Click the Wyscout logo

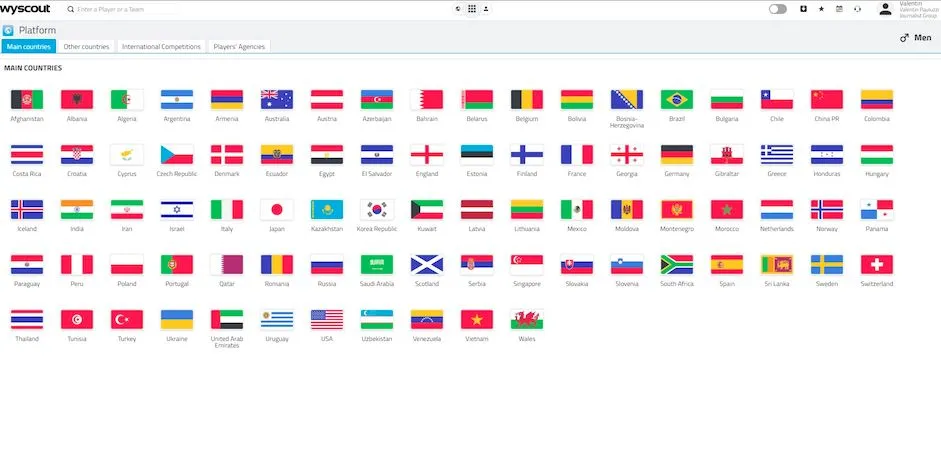25,9
